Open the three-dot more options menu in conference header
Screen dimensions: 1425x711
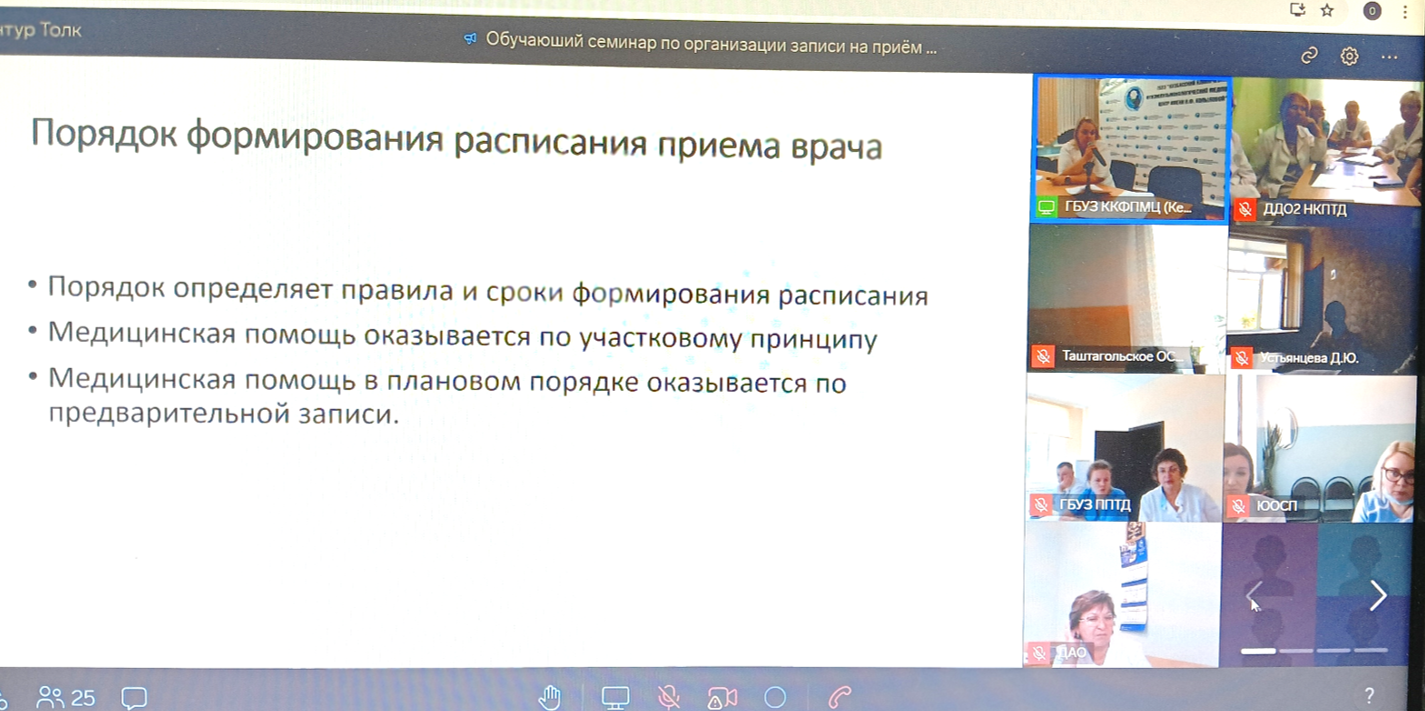pos(1389,57)
